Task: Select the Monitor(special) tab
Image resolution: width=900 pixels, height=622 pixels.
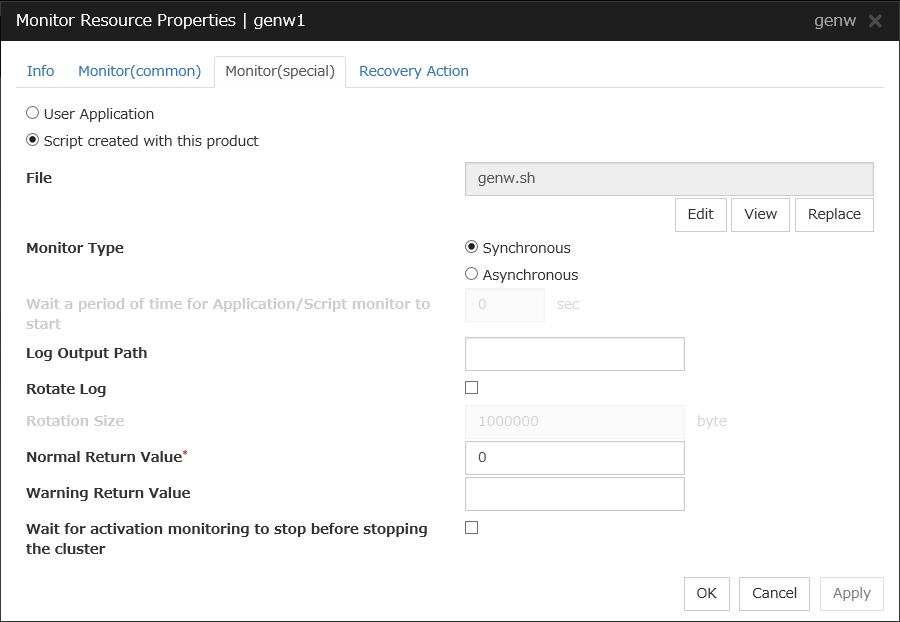Action: [x=280, y=71]
